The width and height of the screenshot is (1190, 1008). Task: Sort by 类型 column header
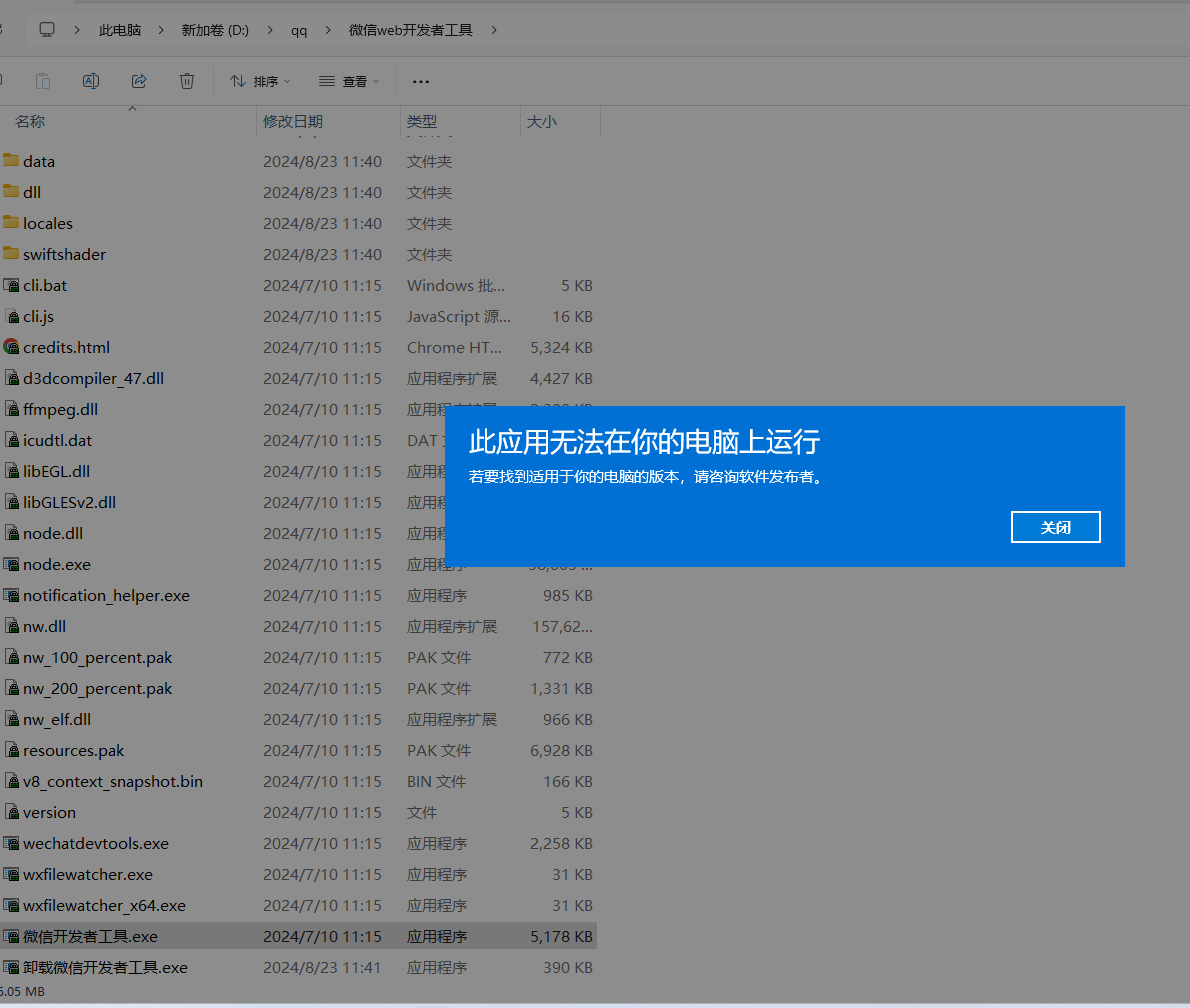pos(422,121)
